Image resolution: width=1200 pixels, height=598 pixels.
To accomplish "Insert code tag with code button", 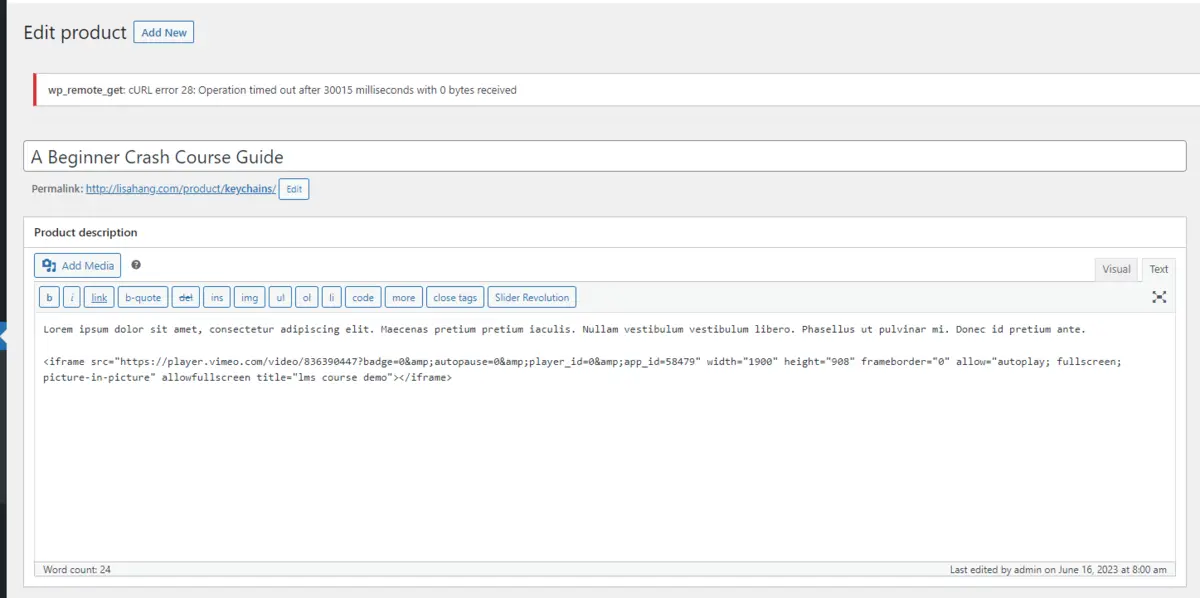I will [363, 297].
